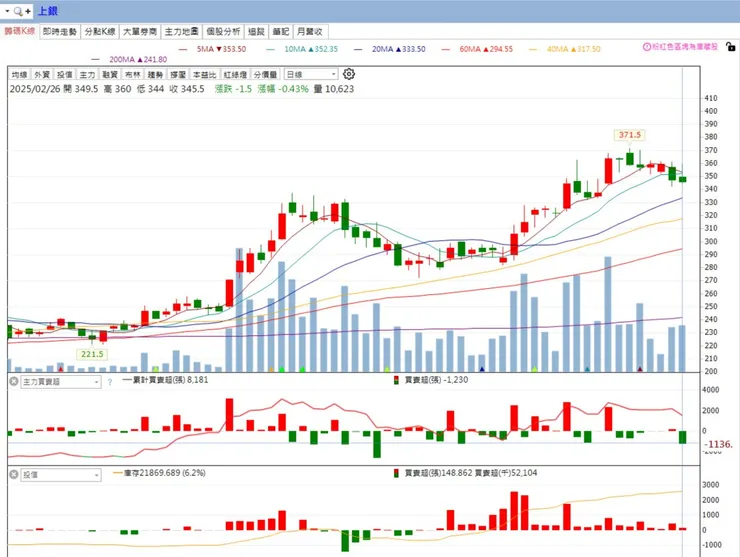Click the 221.5 low price label
Viewport: 740px width, 557px height.
coord(92,354)
